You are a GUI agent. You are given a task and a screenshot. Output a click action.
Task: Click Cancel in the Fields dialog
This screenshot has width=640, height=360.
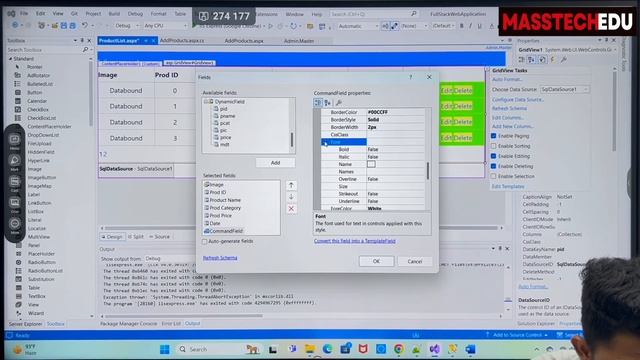(x=415, y=261)
